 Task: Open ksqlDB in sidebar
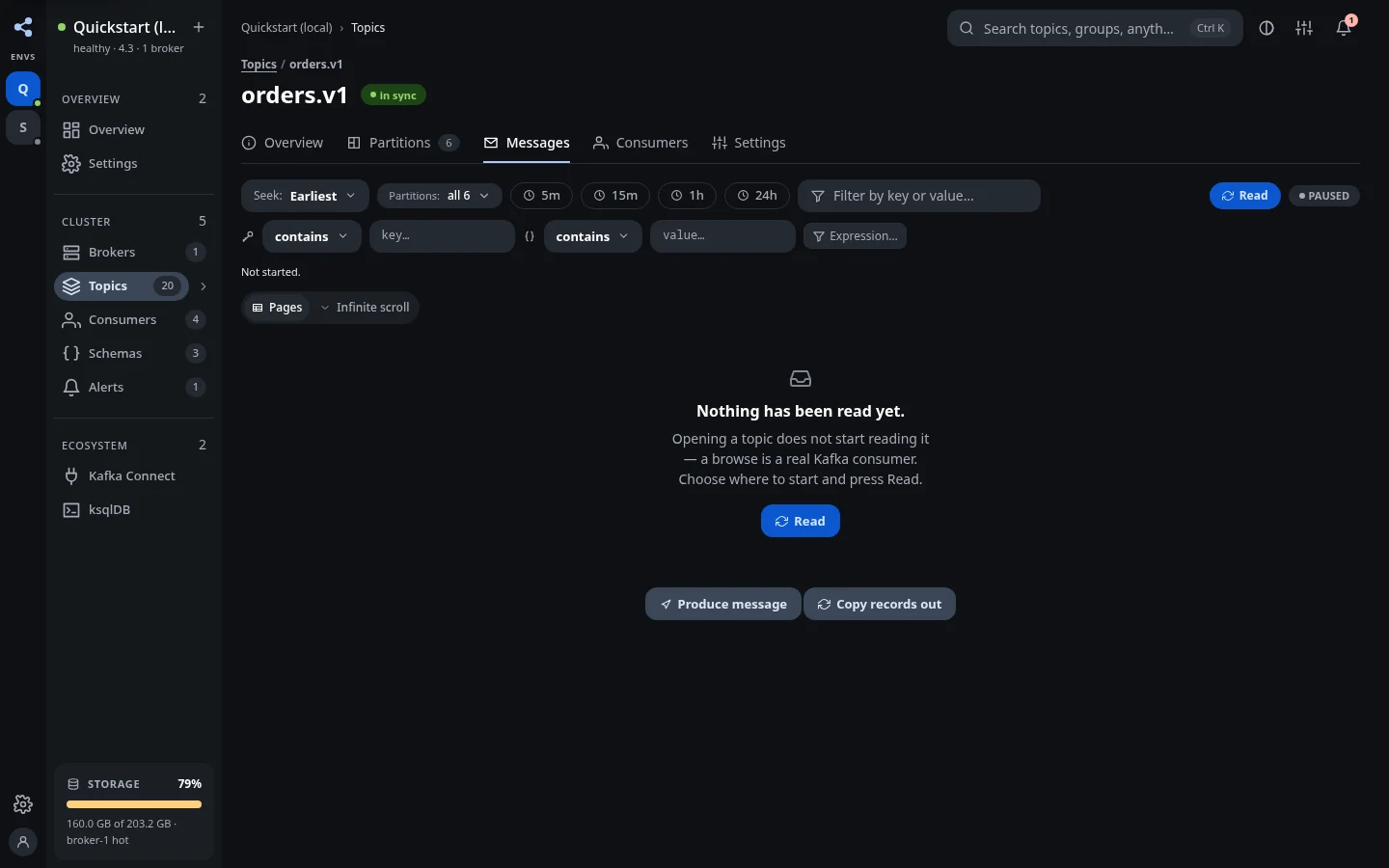point(134,509)
